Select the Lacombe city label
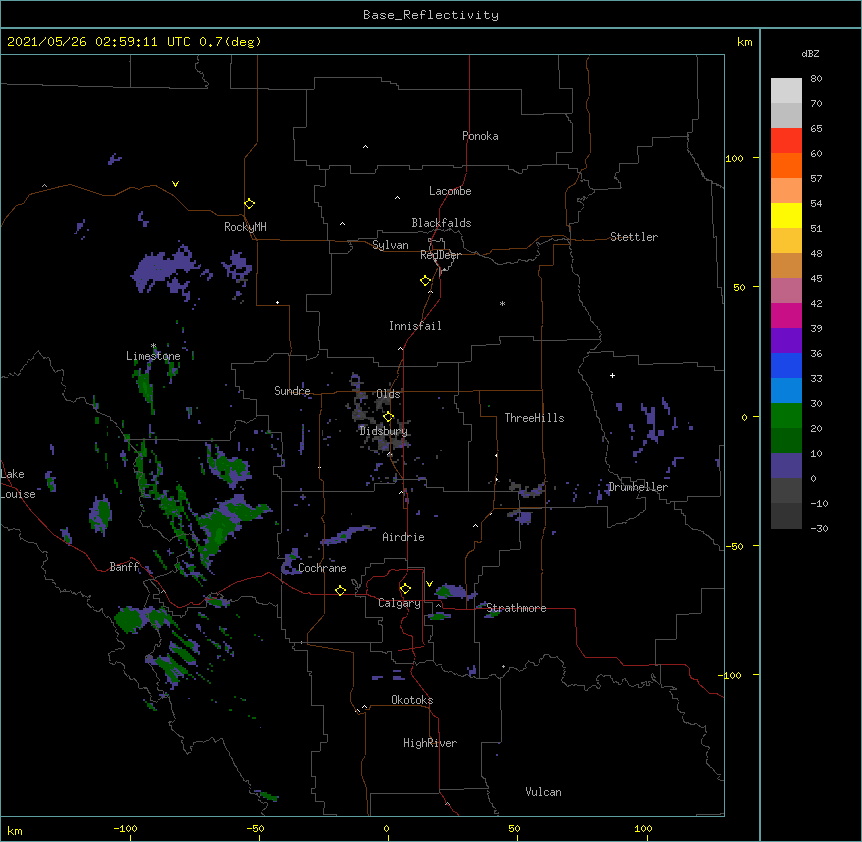Image resolution: width=862 pixels, height=842 pixels. click(450, 191)
